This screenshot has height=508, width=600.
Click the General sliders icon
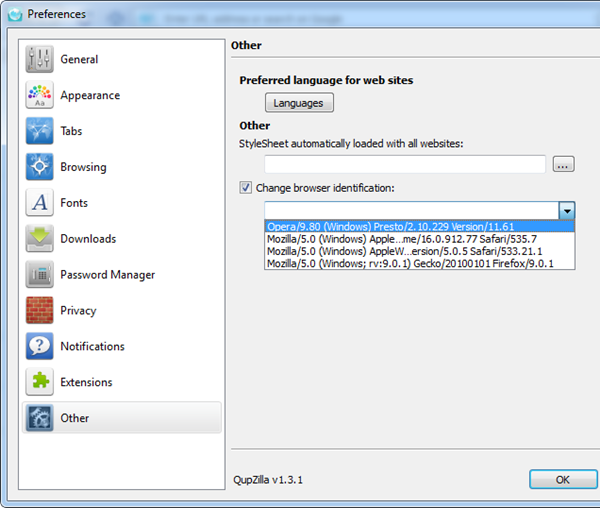pos(40,59)
